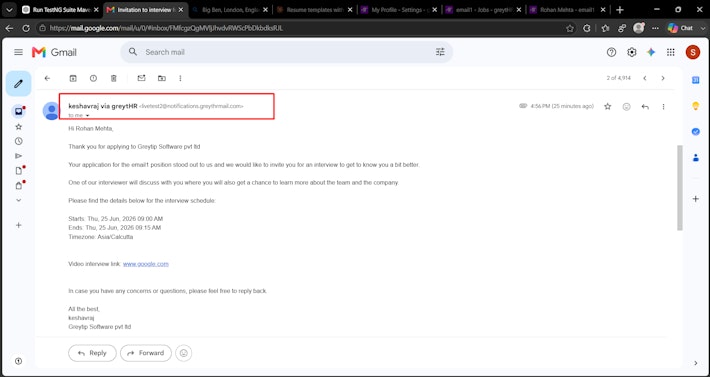Open search options filter icon

(x=440, y=52)
